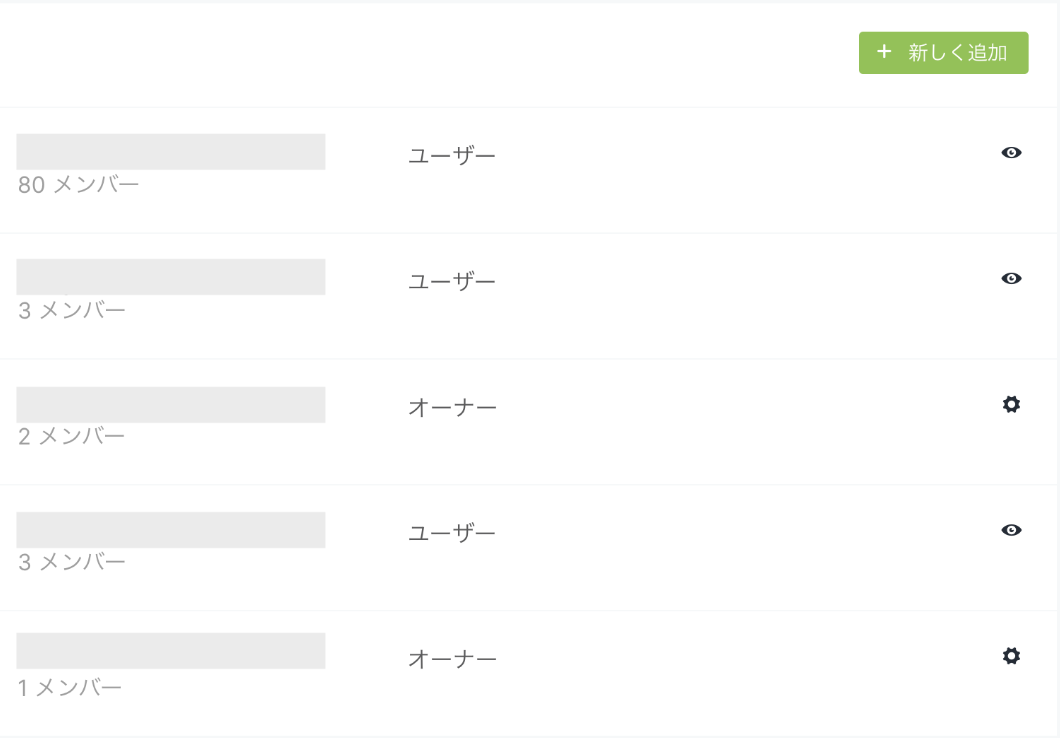Viewport: 1060px width, 738px height.
Task: Select the redacted name above 80 メンバー
Action: tap(170, 151)
